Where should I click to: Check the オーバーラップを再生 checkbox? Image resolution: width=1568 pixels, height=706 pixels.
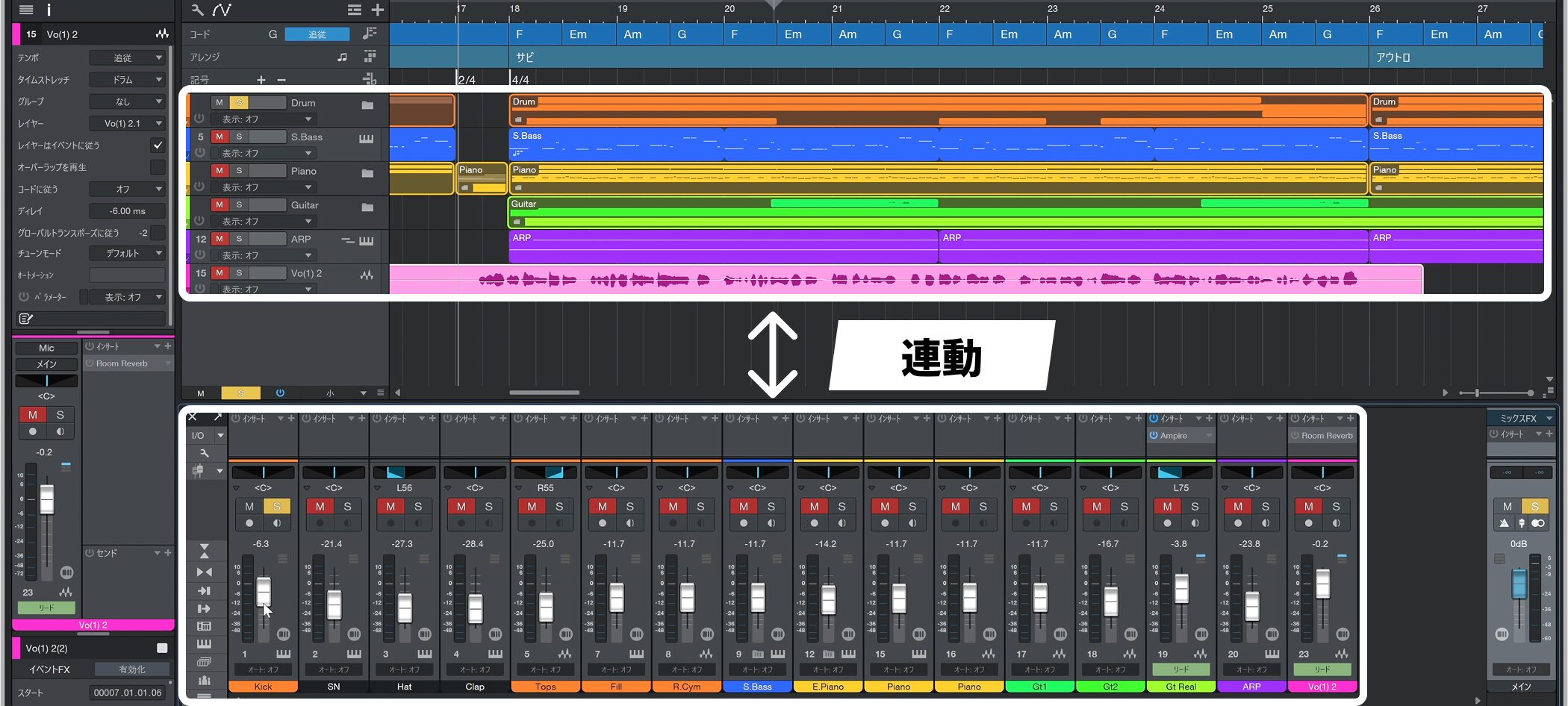tap(158, 167)
